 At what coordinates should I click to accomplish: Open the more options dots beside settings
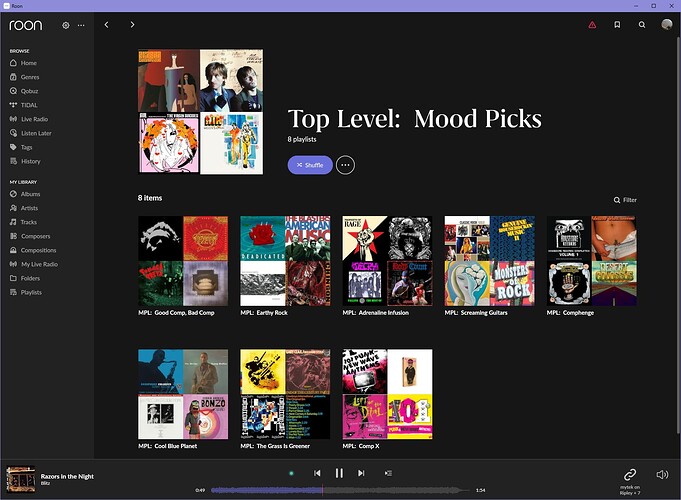click(81, 25)
